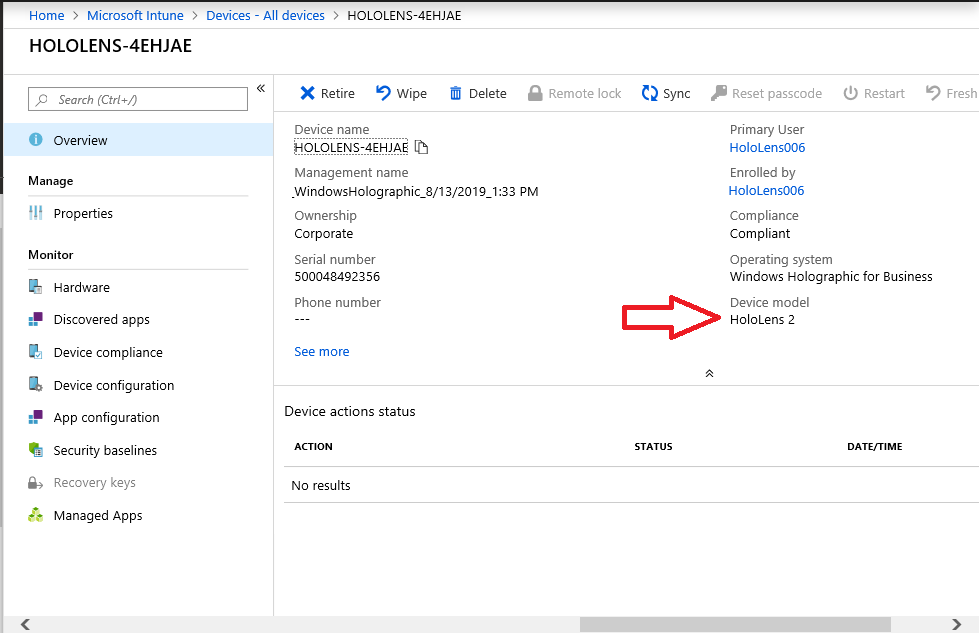The width and height of the screenshot is (980, 634).
Task: Click the Wipe device icon
Action: 383,93
